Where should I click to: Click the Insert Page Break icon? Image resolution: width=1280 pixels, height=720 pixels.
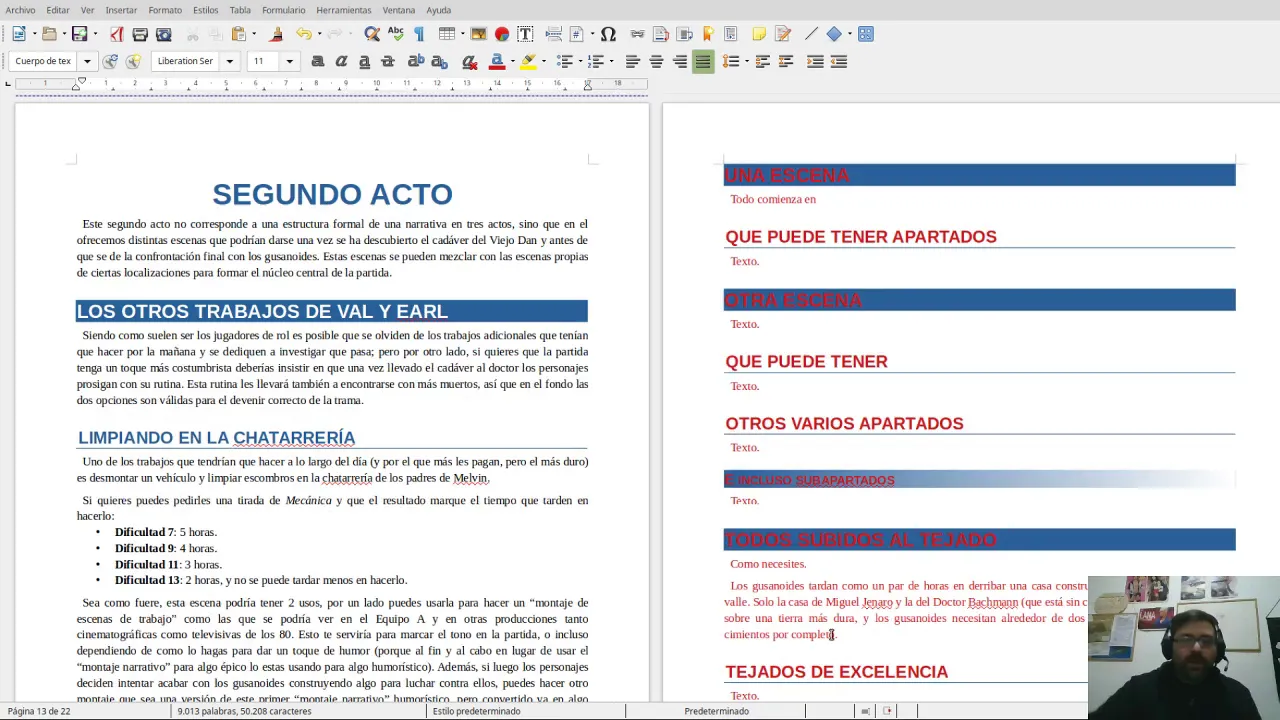[x=553, y=34]
